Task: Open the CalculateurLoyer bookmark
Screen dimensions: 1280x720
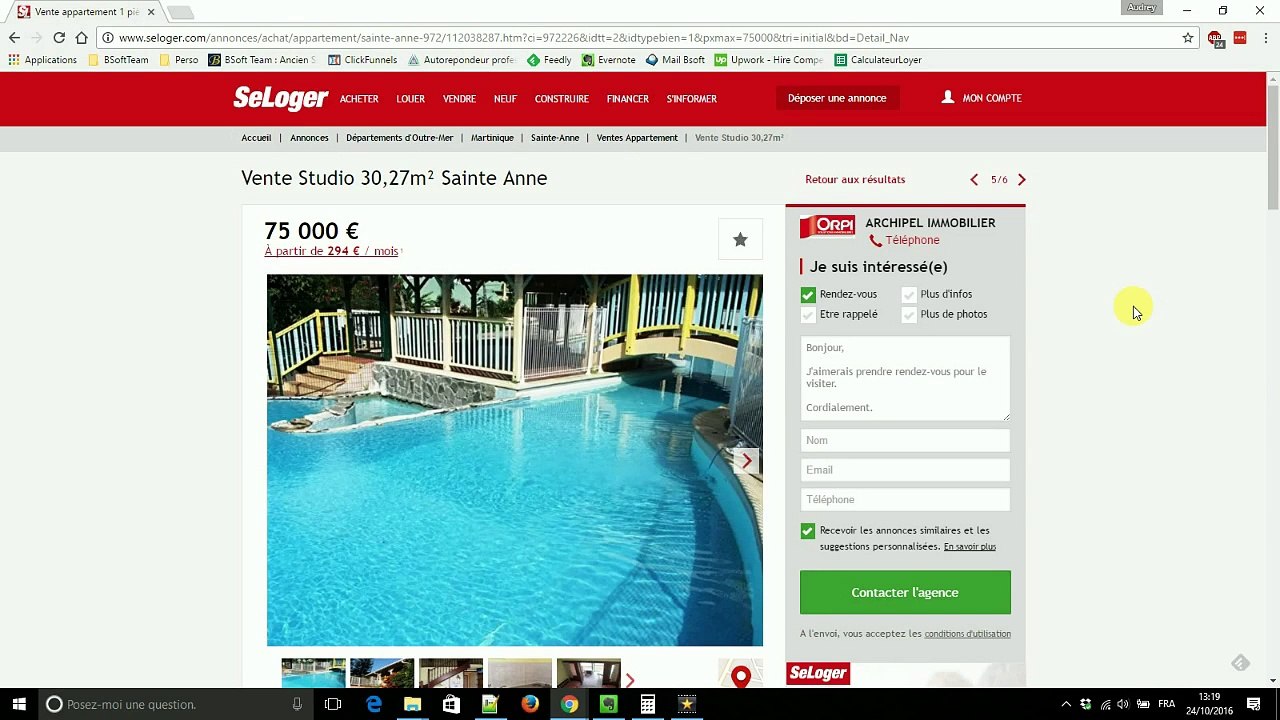Action: pos(878,60)
